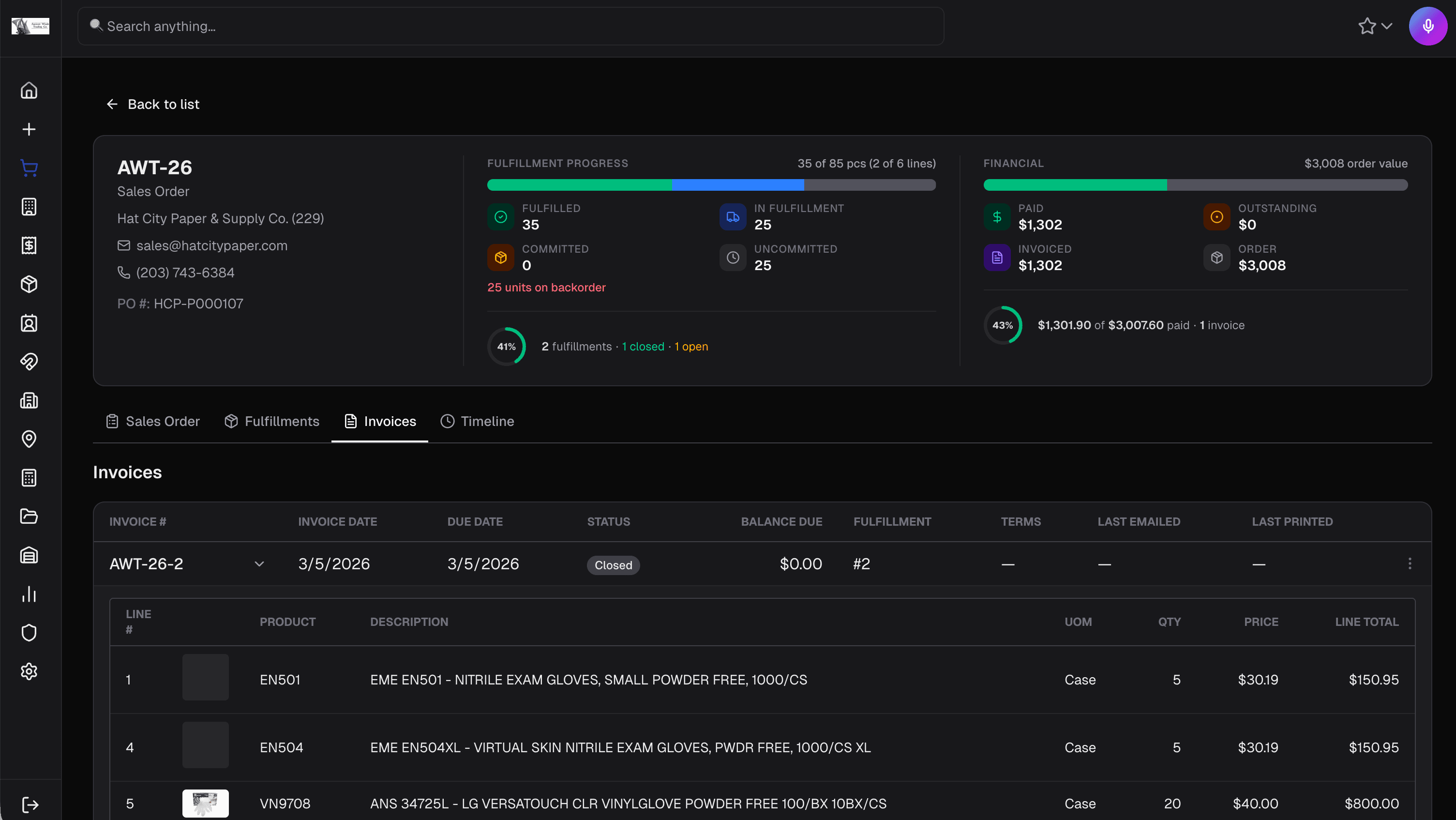
Task: Activate the purple microphone voice button
Action: pos(1428,26)
